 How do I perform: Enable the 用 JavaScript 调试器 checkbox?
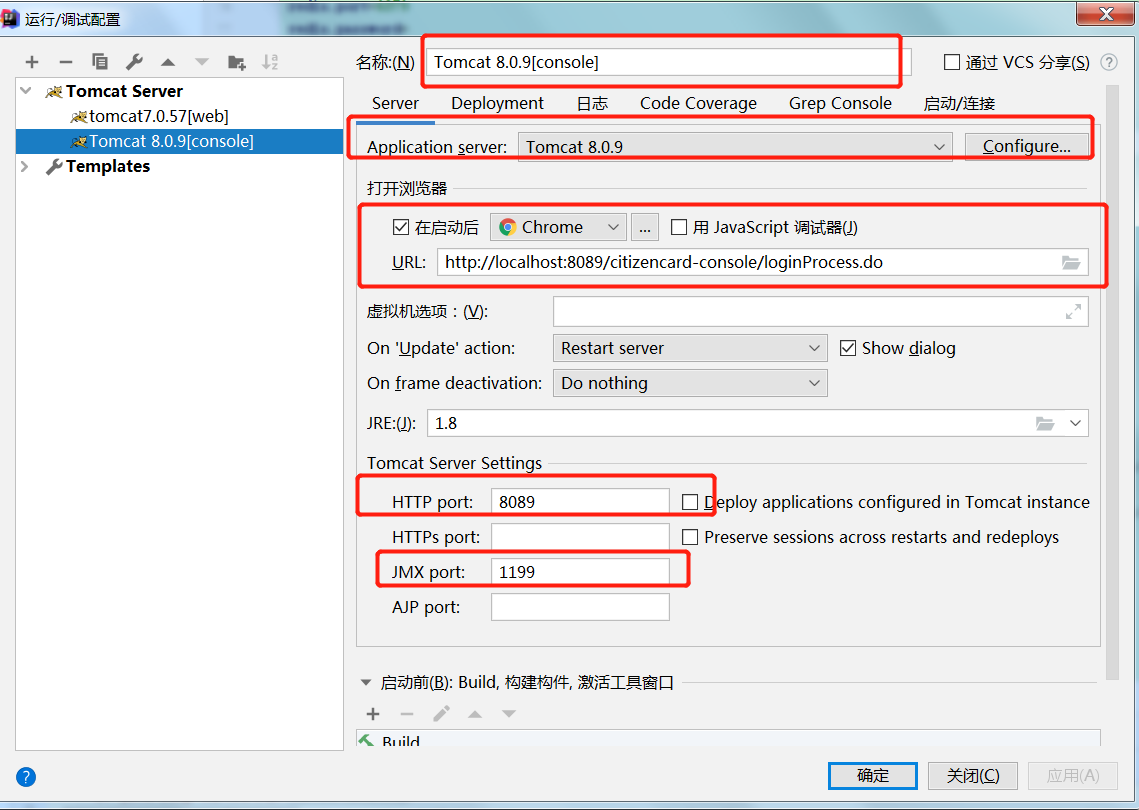(x=678, y=227)
